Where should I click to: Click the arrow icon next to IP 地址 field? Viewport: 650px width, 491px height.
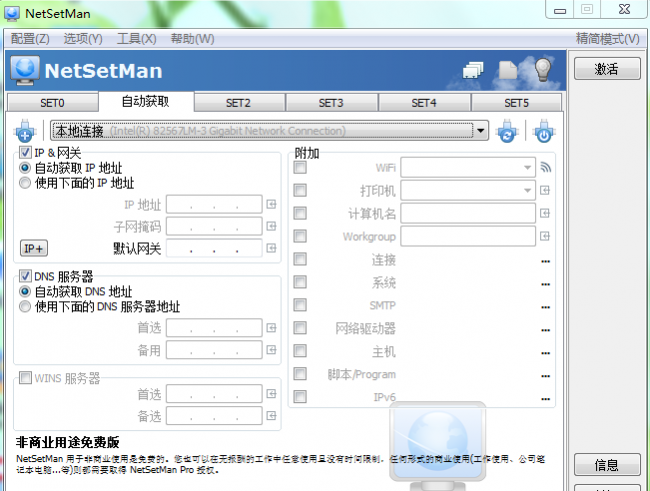coord(271,204)
